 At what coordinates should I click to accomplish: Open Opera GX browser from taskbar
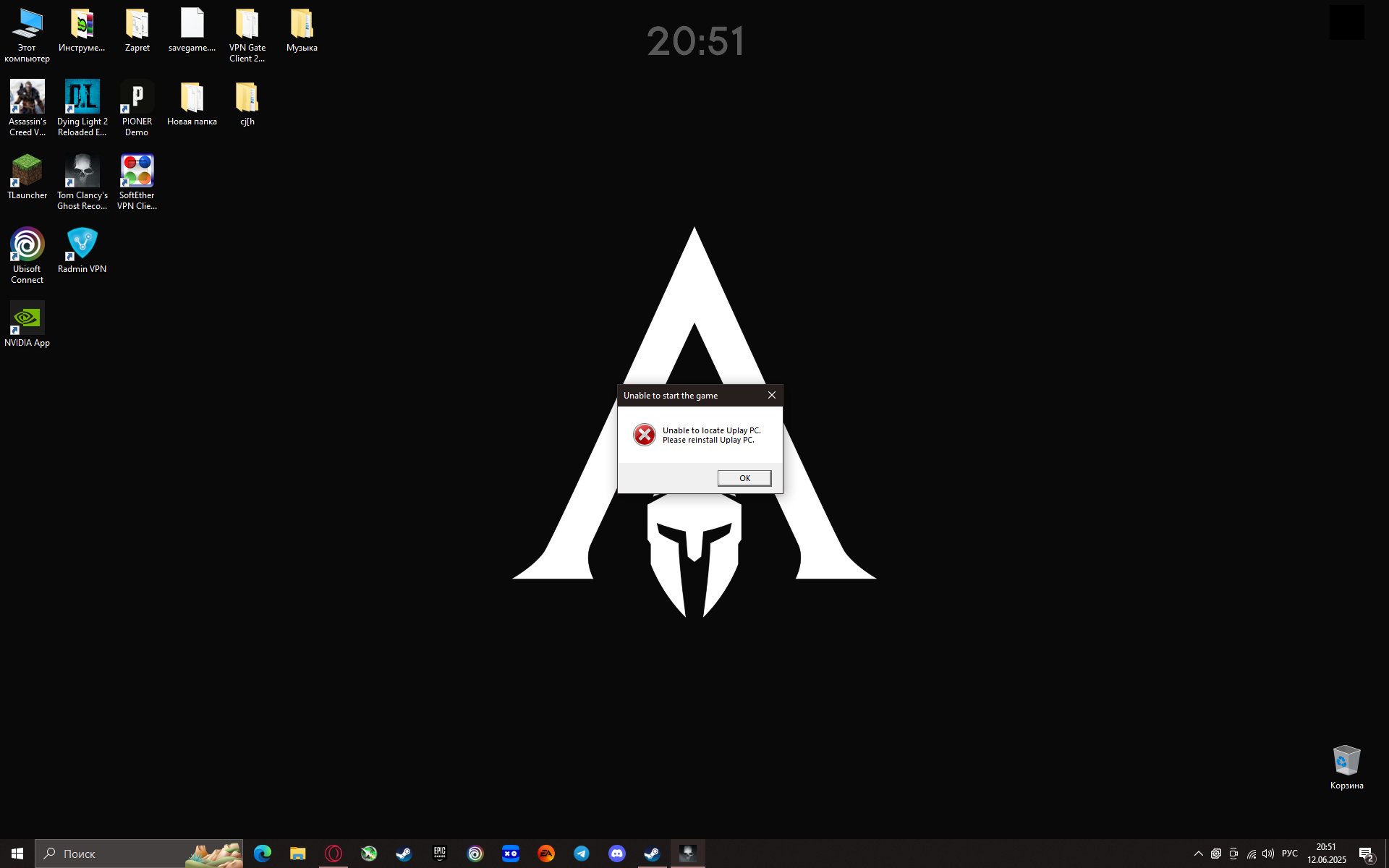pyautogui.click(x=334, y=854)
